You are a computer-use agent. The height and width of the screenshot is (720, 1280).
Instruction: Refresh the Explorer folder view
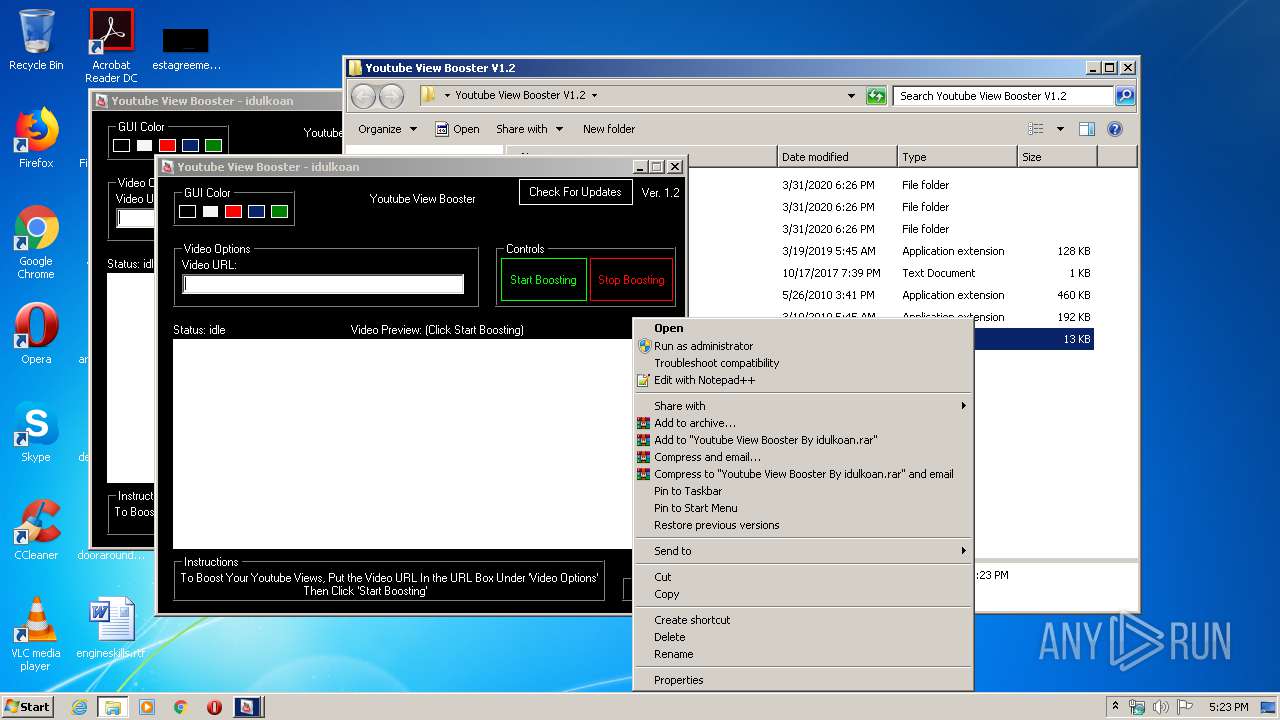point(876,96)
